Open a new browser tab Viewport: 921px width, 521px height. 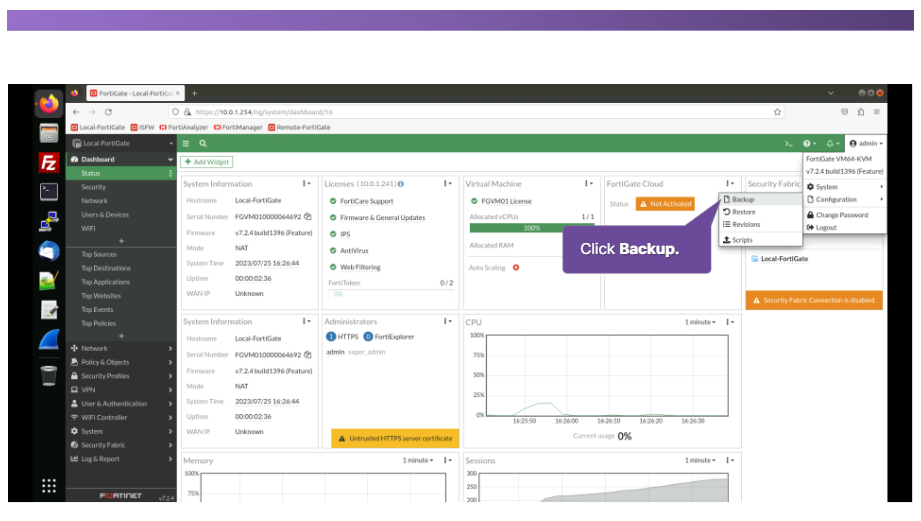click(194, 93)
